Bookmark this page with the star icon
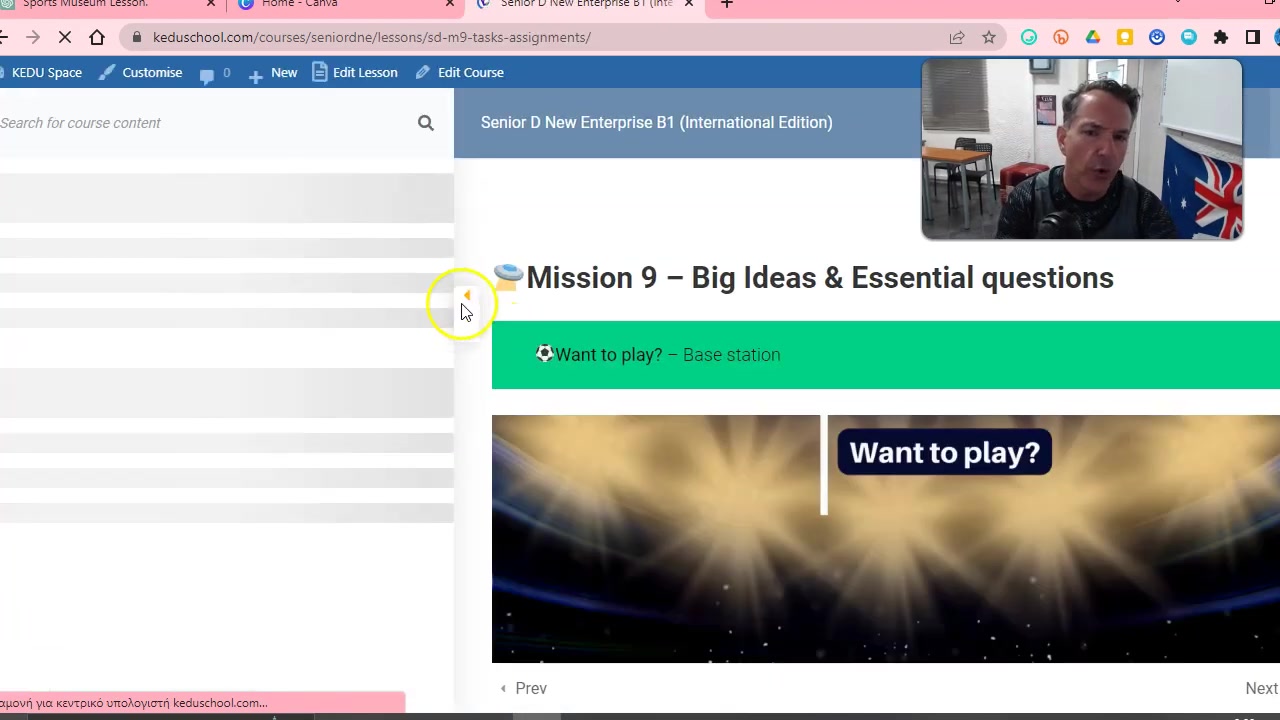Screen dimensions: 1280x720 989,37
